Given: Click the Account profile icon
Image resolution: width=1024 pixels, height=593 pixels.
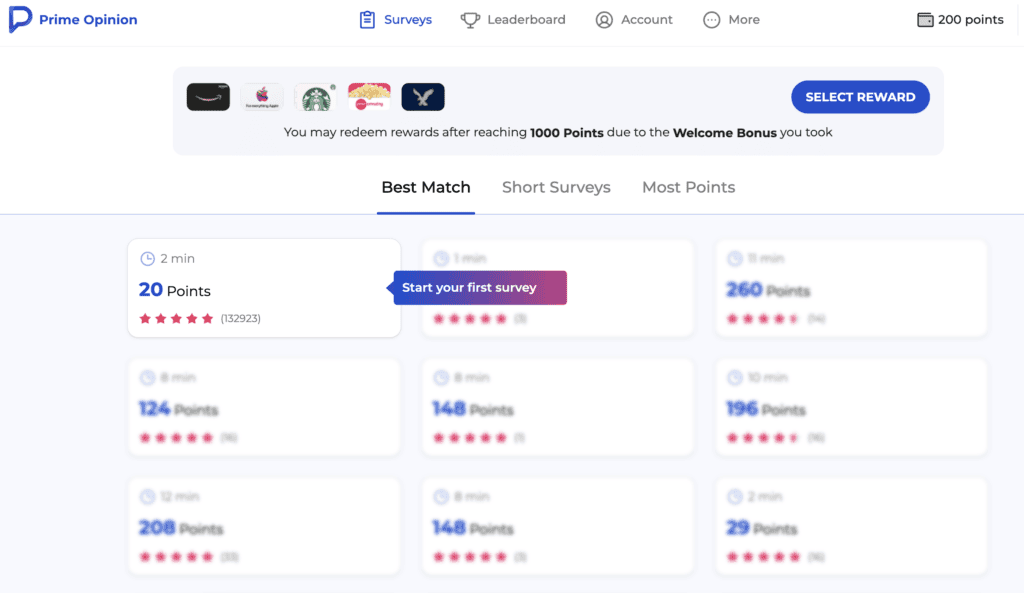Looking at the screenshot, I should pos(604,20).
